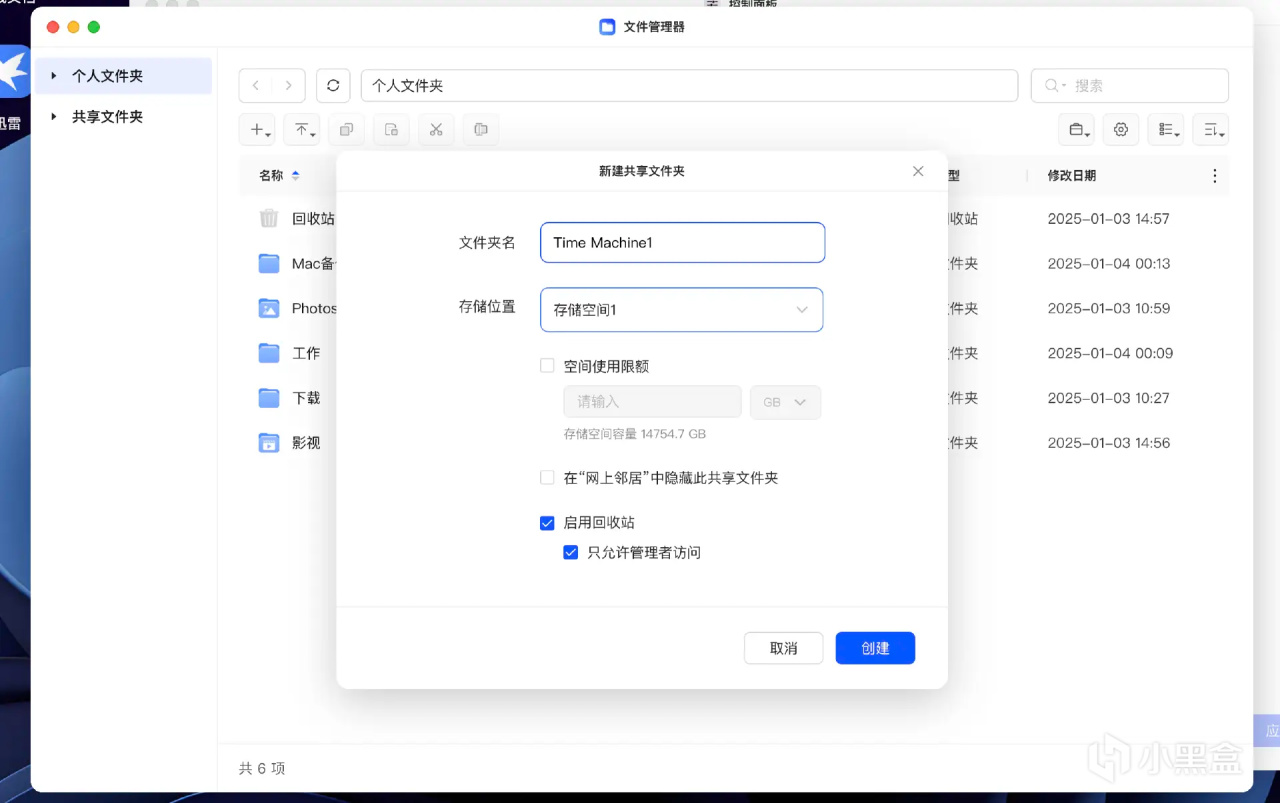The height and width of the screenshot is (803, 1280).
Task: Expand the 个人文件夹 tree arrow
Action: tap(54, 76)
